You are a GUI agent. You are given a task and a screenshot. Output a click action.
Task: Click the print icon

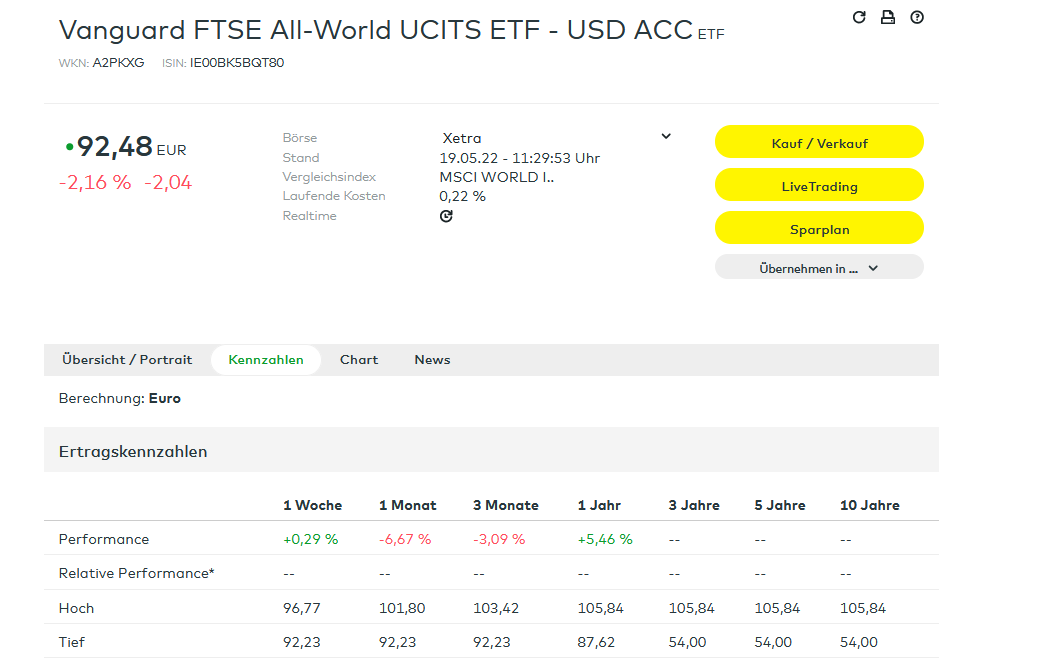(888, 17)
